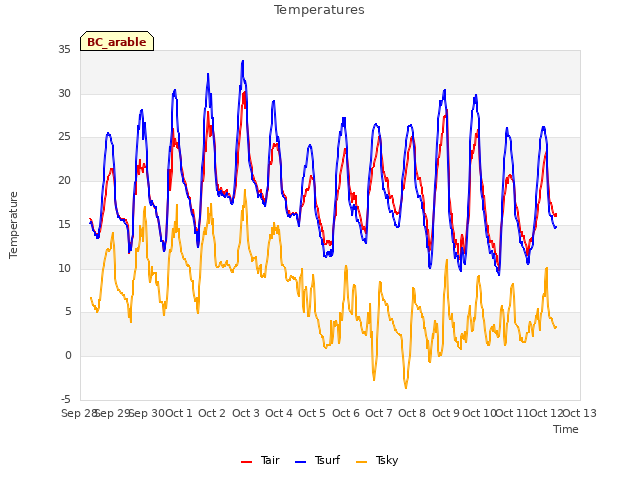Click the Oct 6 x-axis tick label
The height and width of the screenshot is (480, 640).
[346, 413]
